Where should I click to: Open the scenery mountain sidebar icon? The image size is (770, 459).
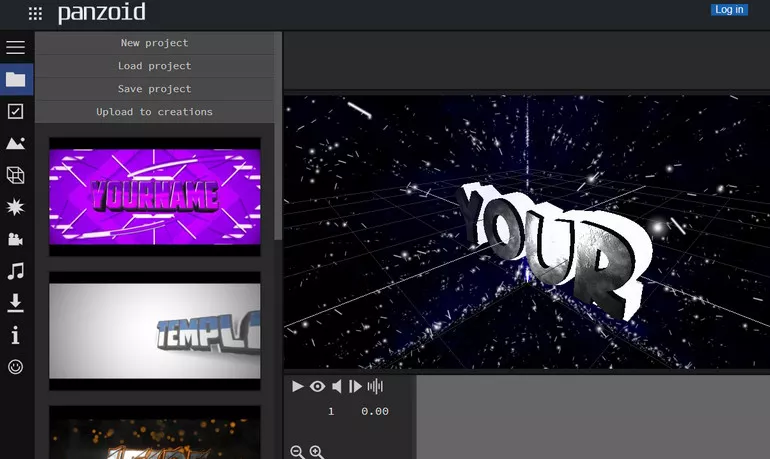[16, 143]
